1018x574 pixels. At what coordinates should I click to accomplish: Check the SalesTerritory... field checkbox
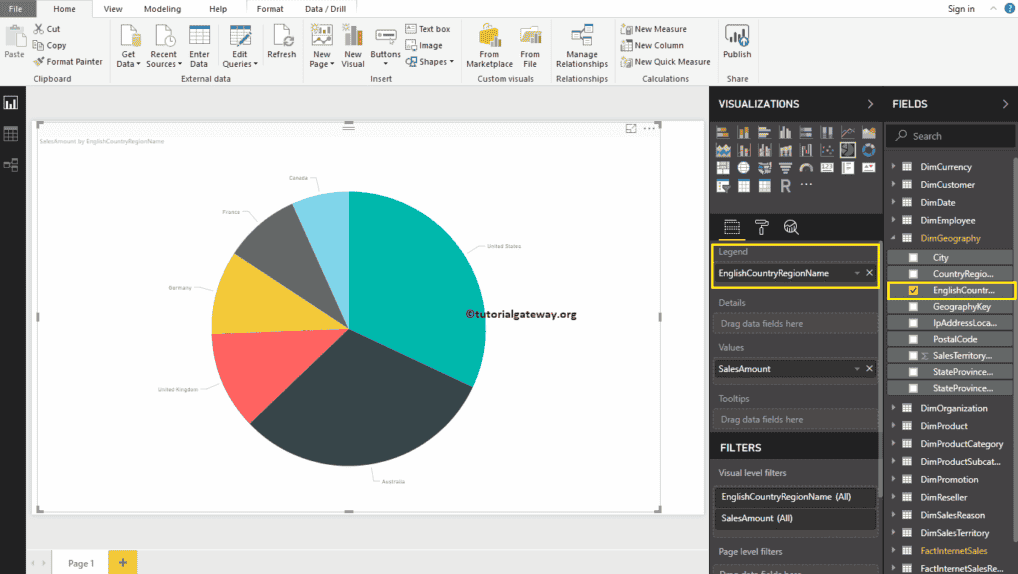click(x=913, y=356)
